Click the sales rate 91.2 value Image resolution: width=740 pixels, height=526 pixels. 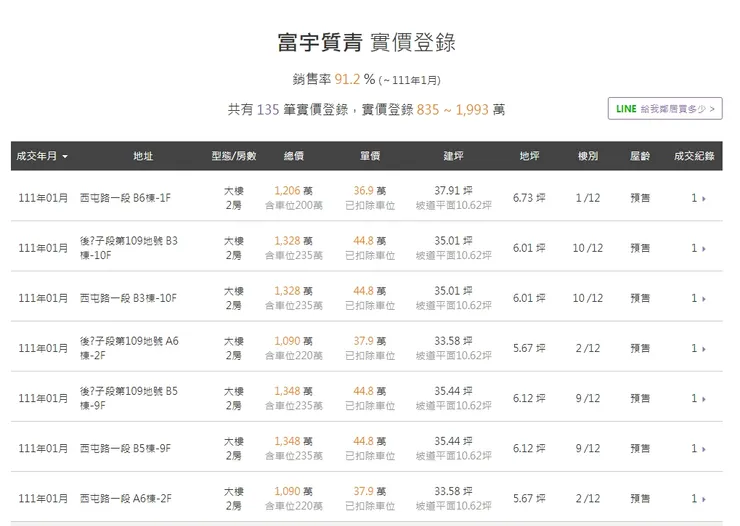tap(347, 79)
